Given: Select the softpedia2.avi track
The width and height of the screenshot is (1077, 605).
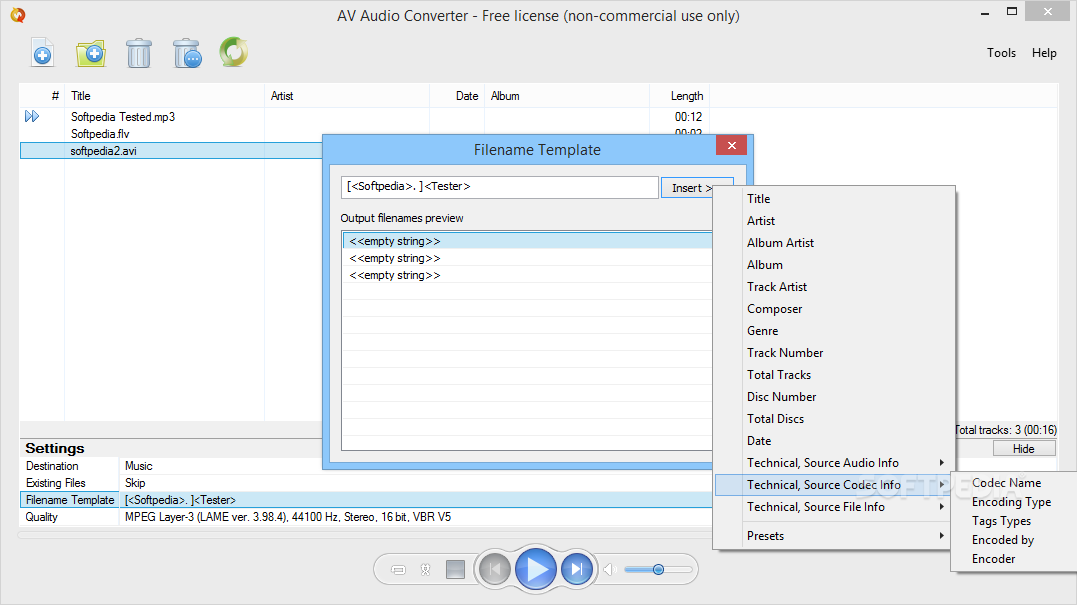Looking at the screenshot, I should 104,151.
